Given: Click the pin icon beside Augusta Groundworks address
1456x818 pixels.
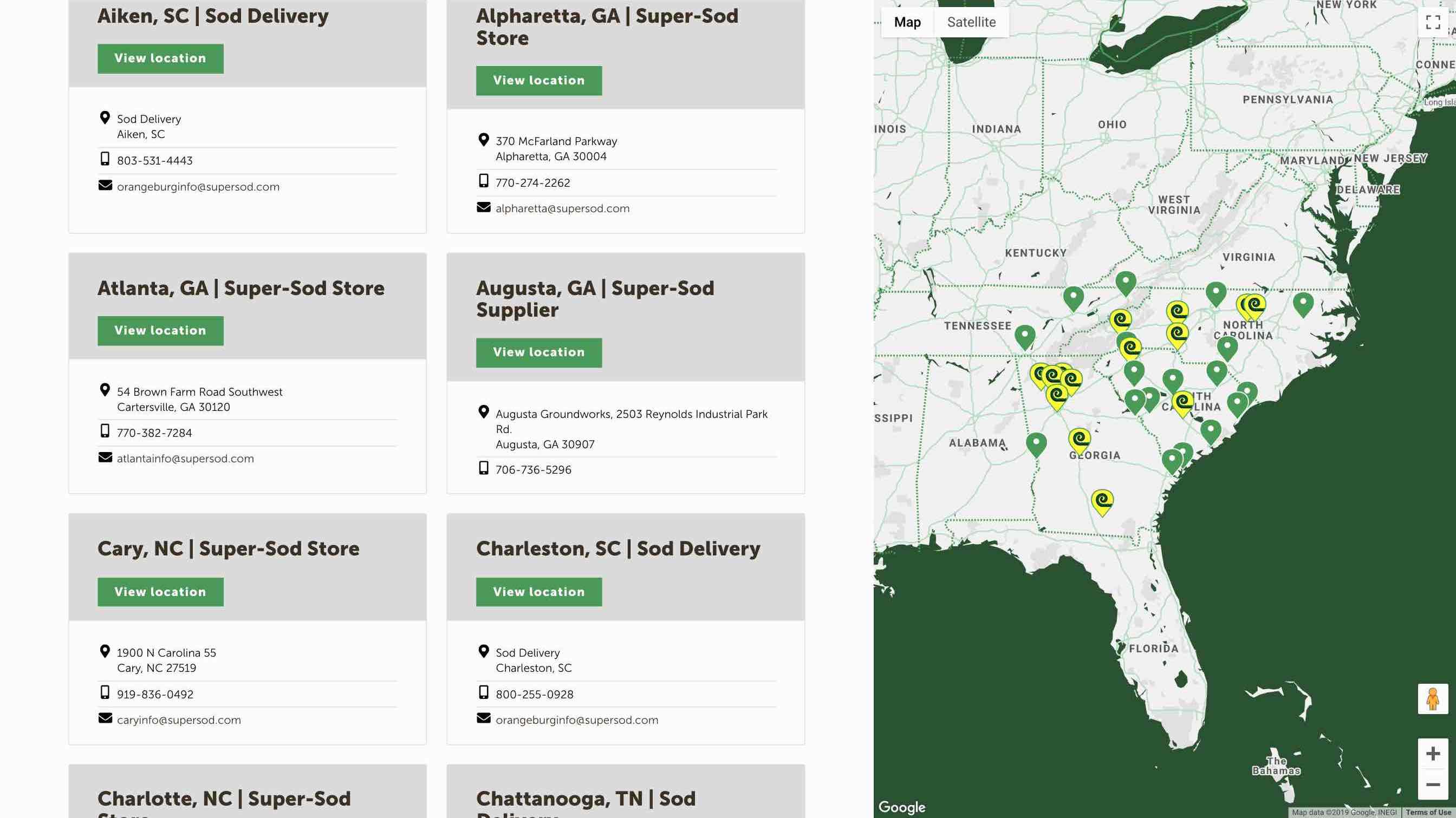Looking at the screenshot, I should pyautogui.click(x=483, y=412).
